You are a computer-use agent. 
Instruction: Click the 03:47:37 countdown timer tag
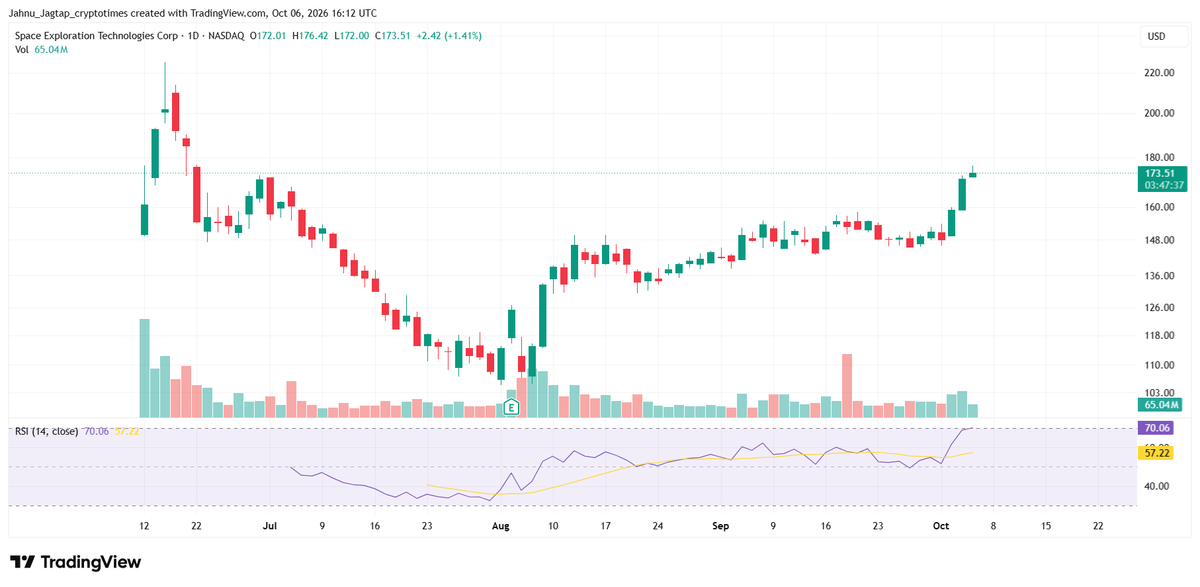tap(1164, 185)
